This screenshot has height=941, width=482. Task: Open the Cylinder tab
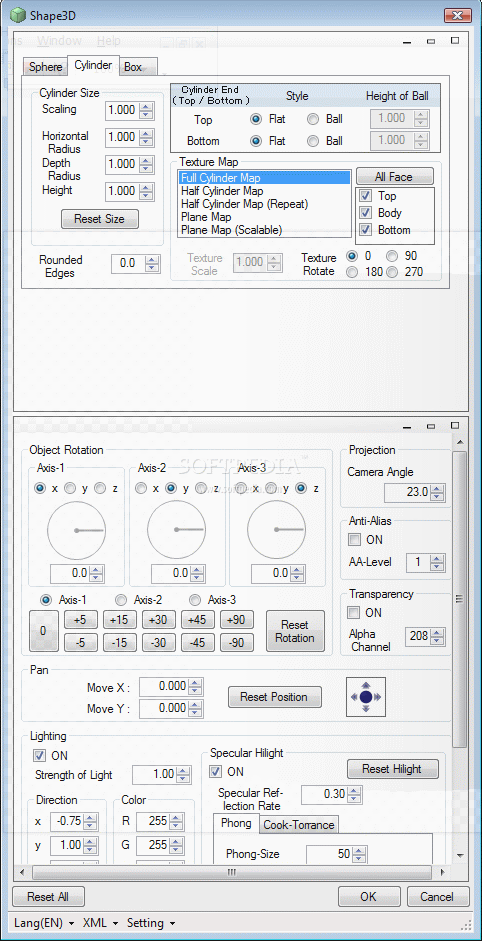(x=93, y=65)
